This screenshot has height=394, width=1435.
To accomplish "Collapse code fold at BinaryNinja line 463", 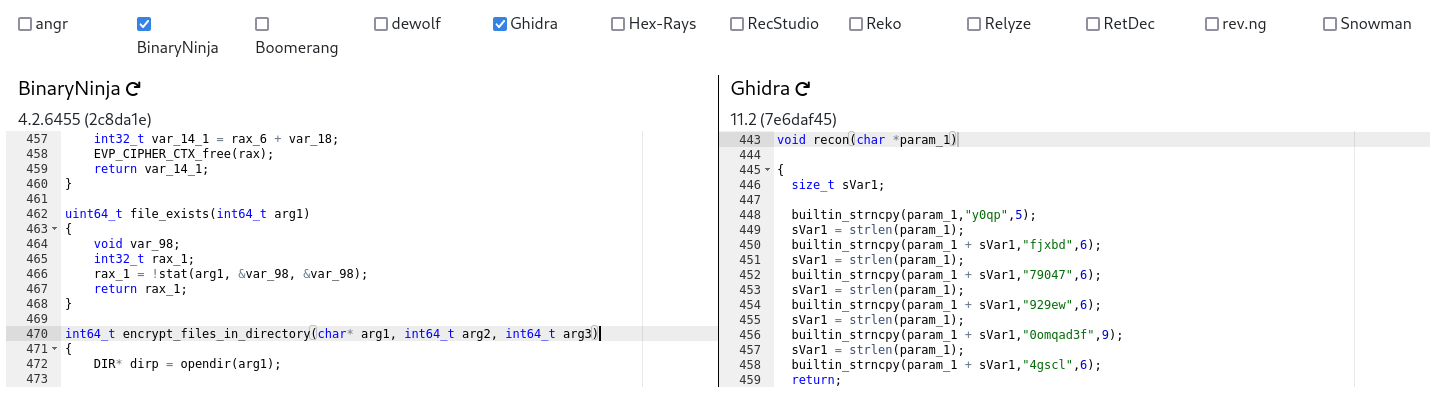I will (x=55, y=229).
